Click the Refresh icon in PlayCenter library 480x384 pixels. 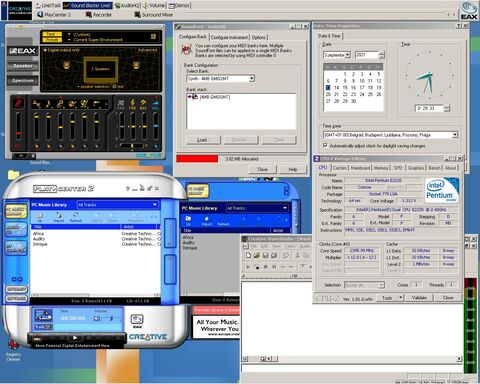(x=76, y=217)
